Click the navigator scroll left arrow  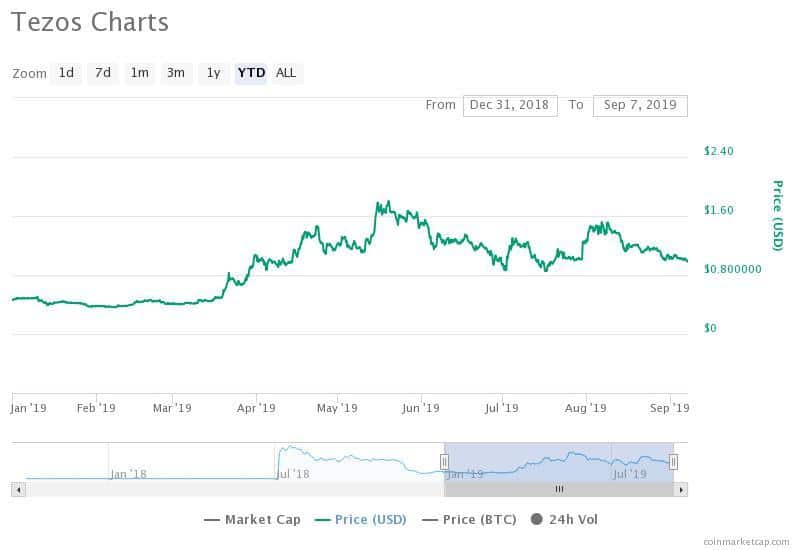pyautogui.click(x=17, y=489)
